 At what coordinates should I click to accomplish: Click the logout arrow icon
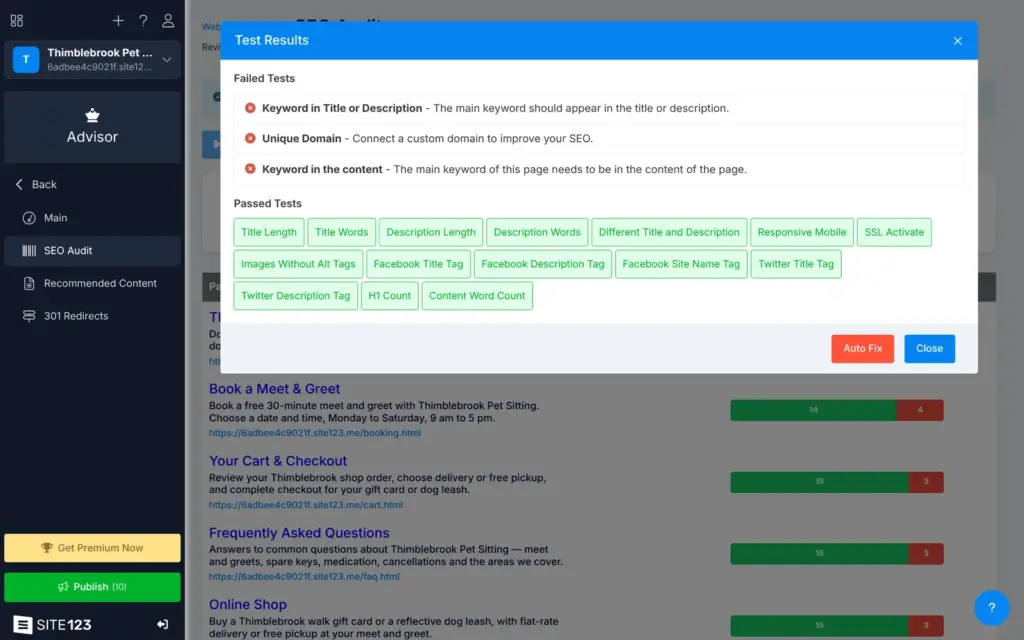[x=163, y=624]
